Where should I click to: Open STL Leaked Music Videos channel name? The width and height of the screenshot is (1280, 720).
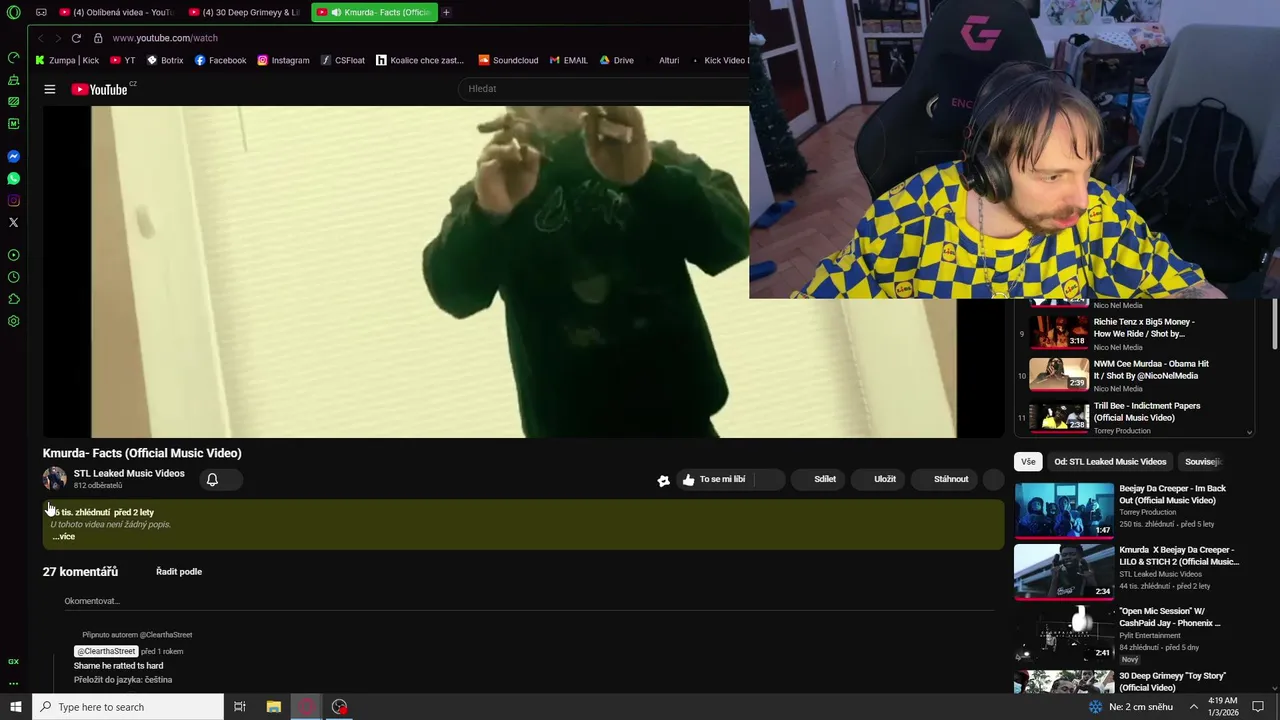[129, 473]
